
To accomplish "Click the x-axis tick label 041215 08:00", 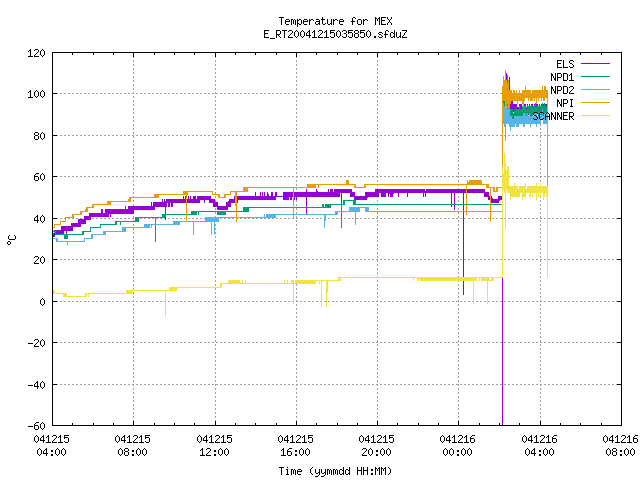I will pos(133,446).
